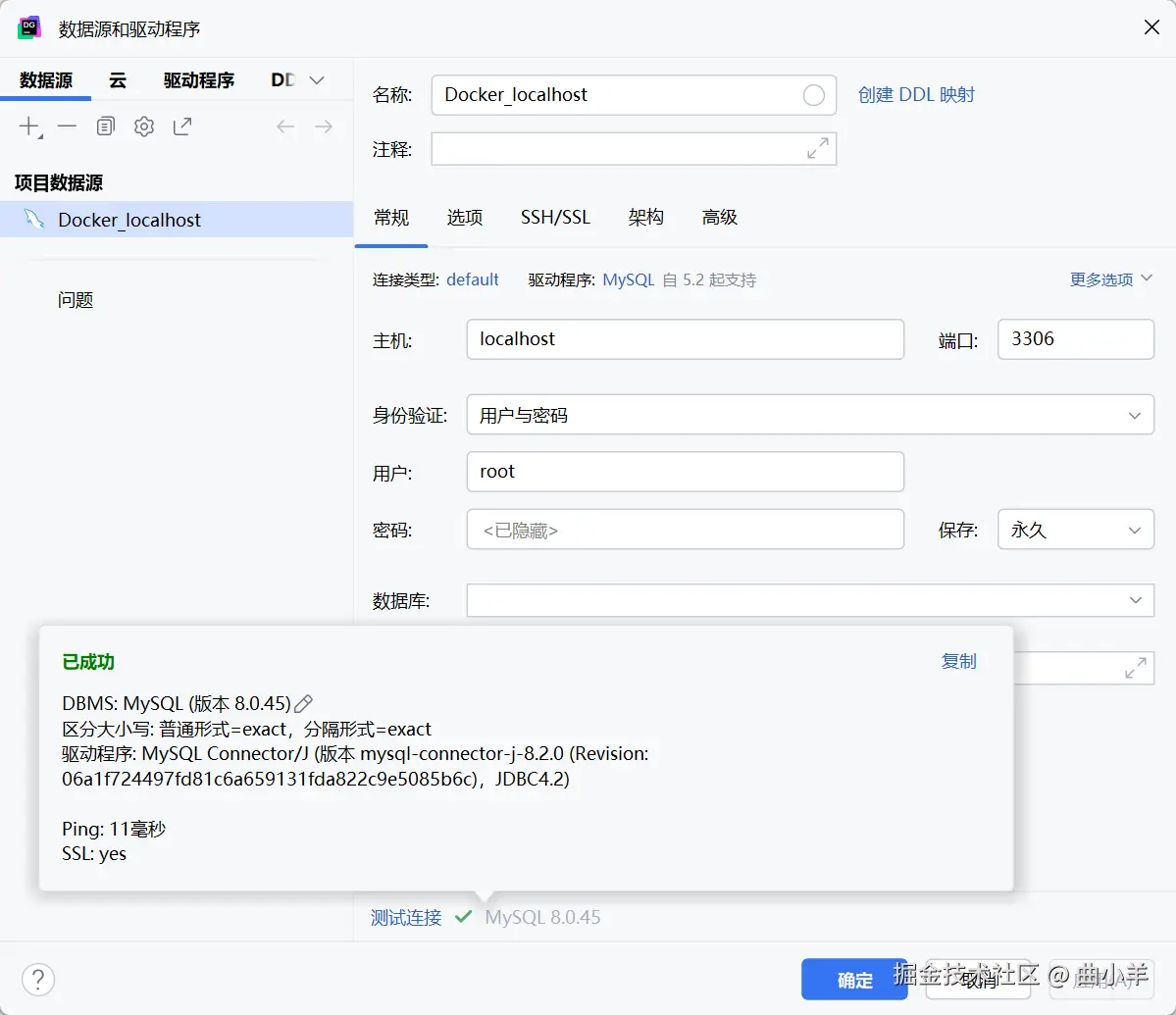Screen dimensions: 1176x1015
Task: Switch to the Drivers tab
Action: click(199, 80)
